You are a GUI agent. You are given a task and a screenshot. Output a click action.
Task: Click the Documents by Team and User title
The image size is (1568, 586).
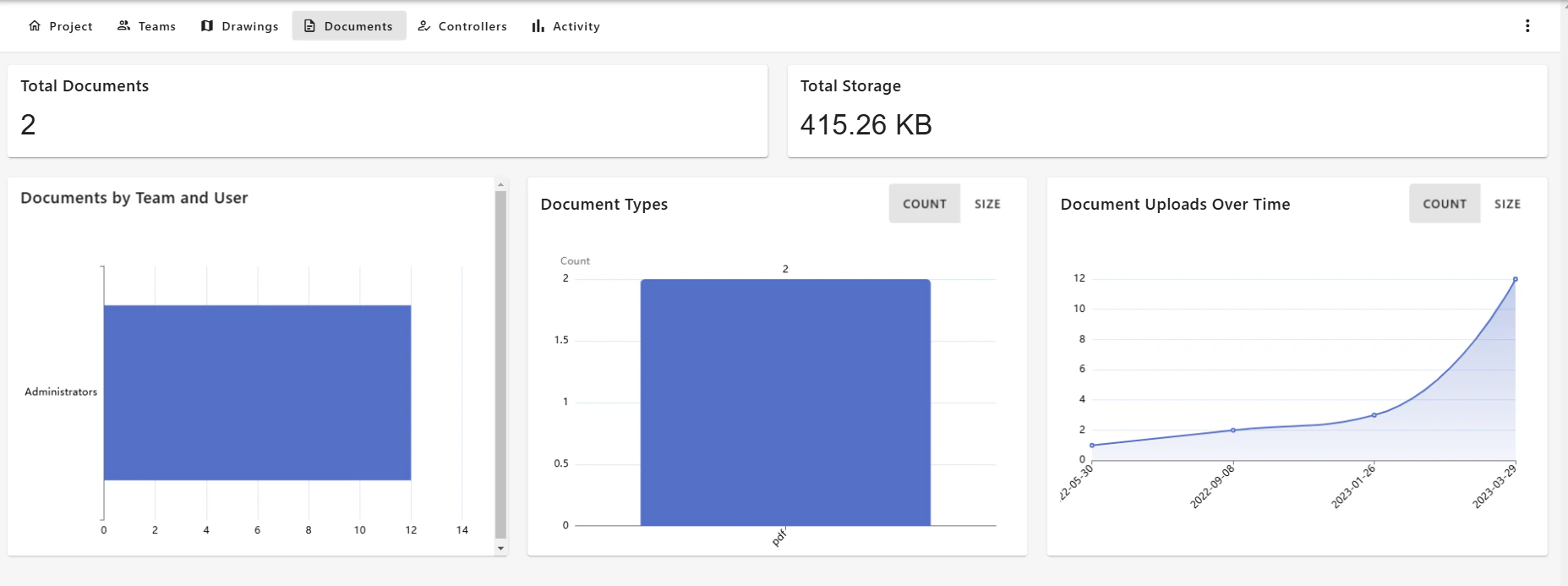click(x=134, y=198)
